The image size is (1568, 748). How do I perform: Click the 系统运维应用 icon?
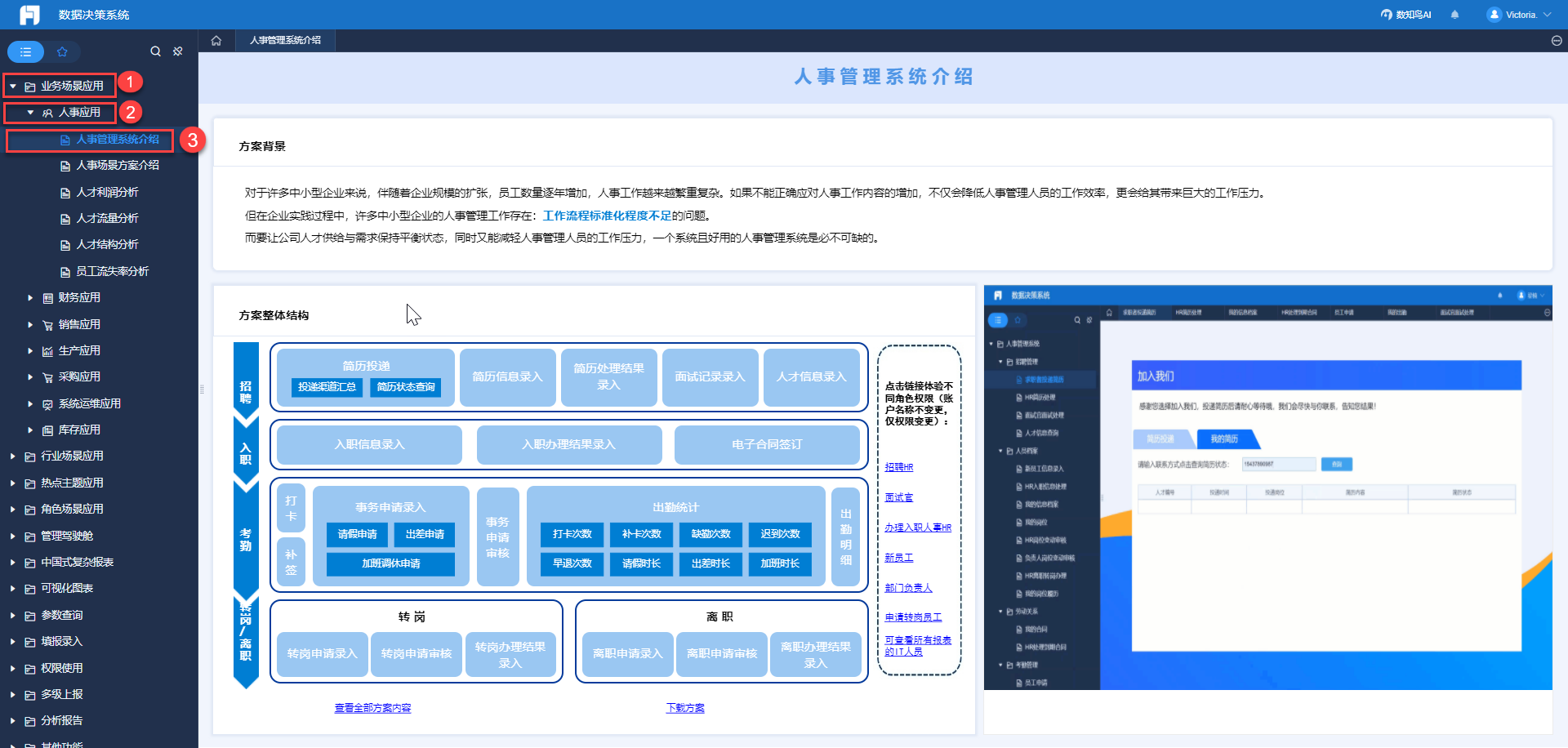coord(47,404)
